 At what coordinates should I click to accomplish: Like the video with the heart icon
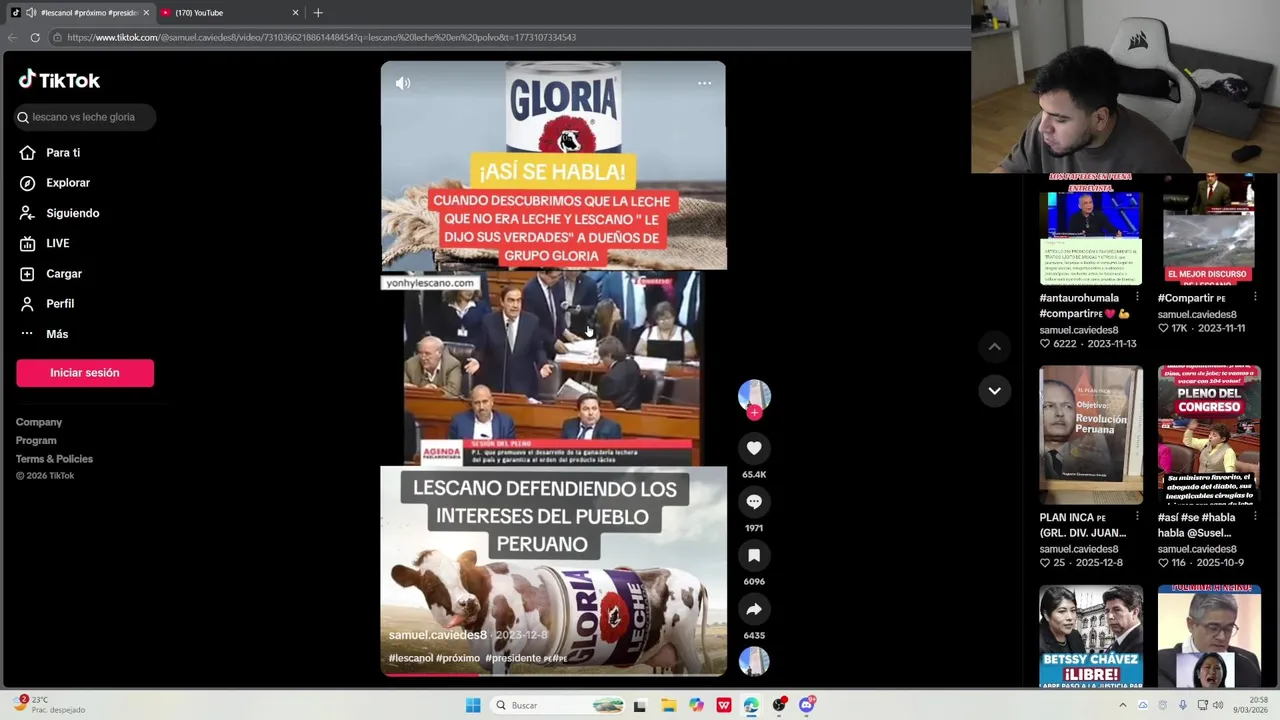tap(754, 448)
